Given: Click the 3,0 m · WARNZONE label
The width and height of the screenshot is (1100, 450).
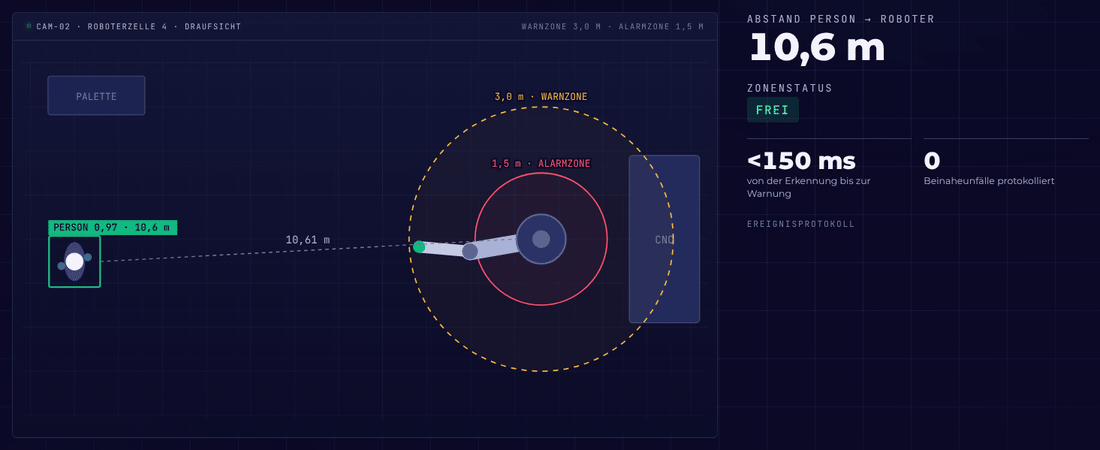Looking at the screenshot, I should (x=541, y=96).
